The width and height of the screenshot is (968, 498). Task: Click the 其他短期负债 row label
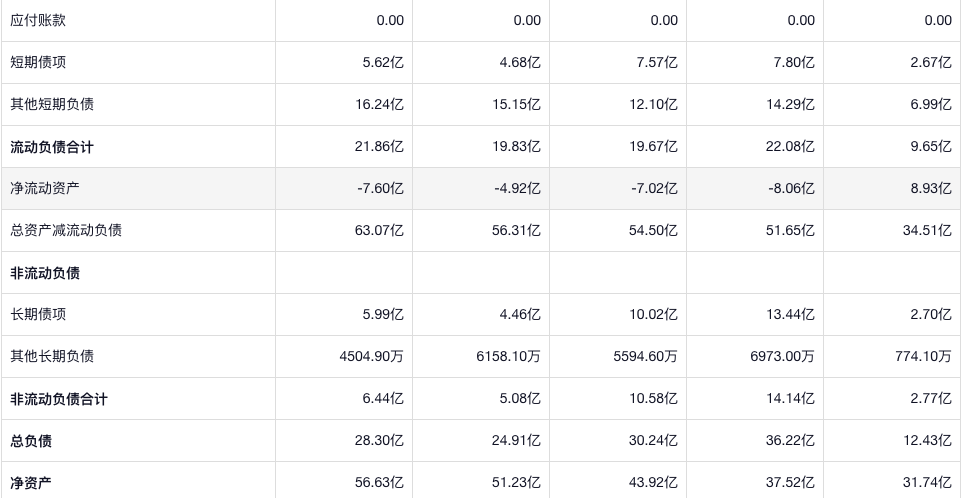coord(52,104)
